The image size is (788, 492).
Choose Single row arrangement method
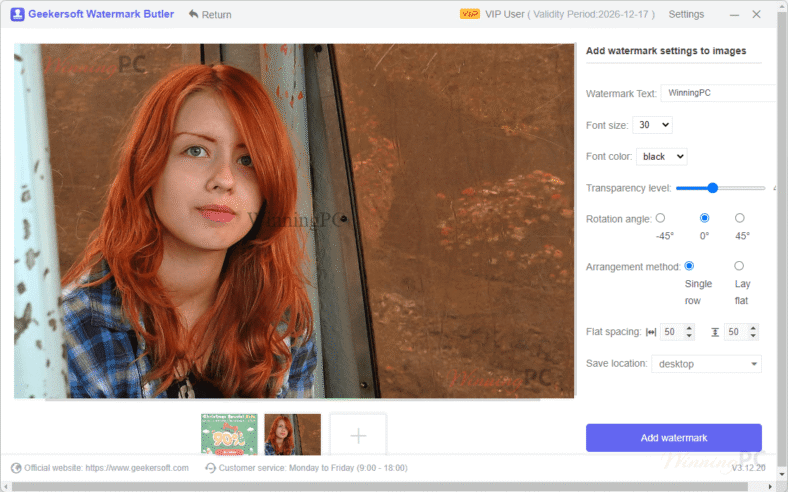click(x=689, y=266)
